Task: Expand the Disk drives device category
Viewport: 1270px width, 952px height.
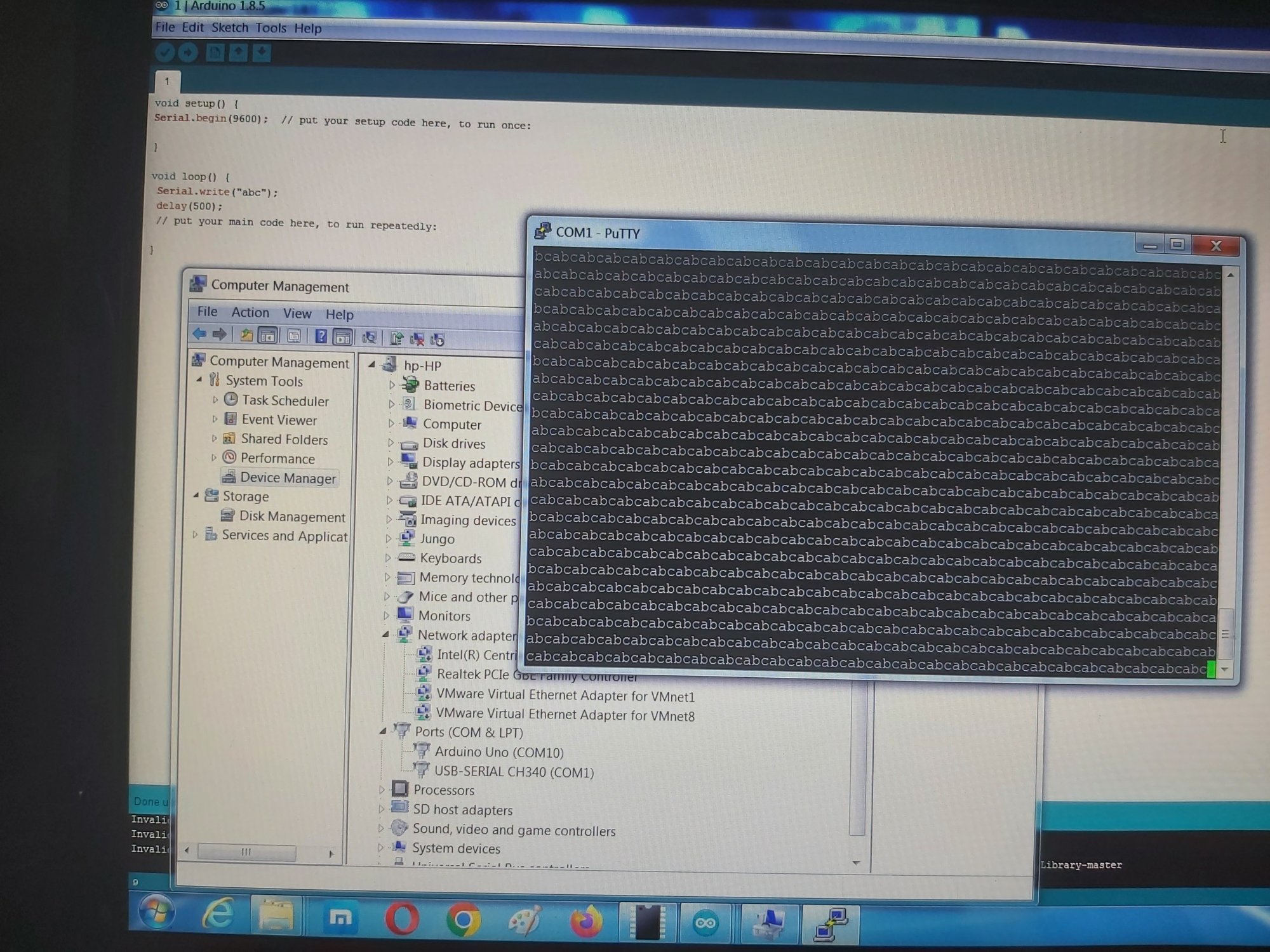Action: pyautogui.click(x=391, y=442)
